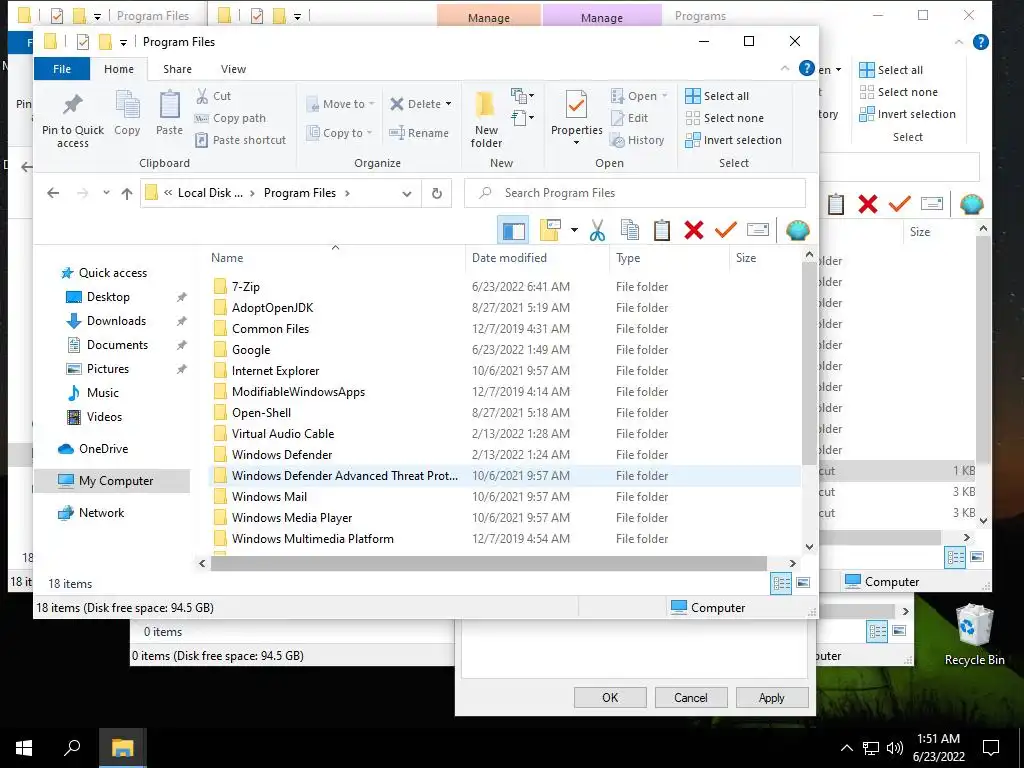The image size is (1024, 768).
Task: Click Edit in the ribbon Open group
Action: pos(630,118)
